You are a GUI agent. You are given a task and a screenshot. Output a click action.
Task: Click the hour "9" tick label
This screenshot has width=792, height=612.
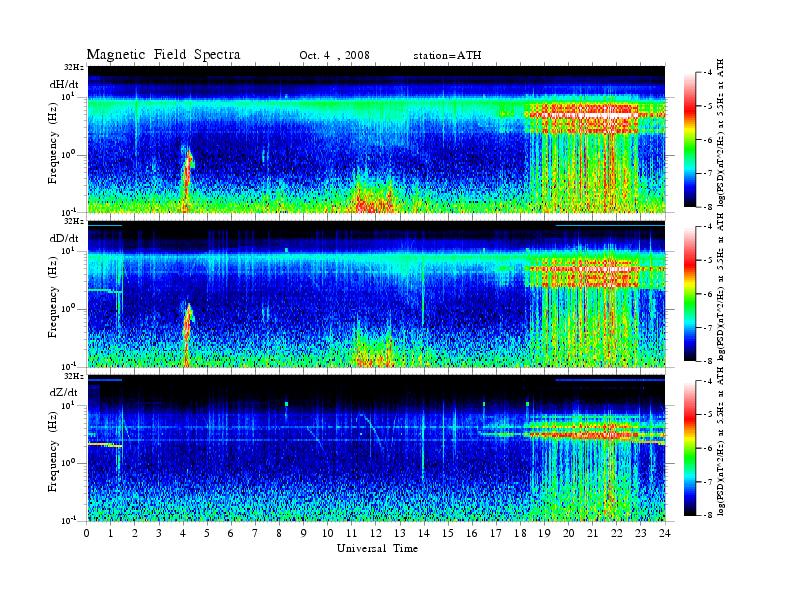(x=304, y=534)
